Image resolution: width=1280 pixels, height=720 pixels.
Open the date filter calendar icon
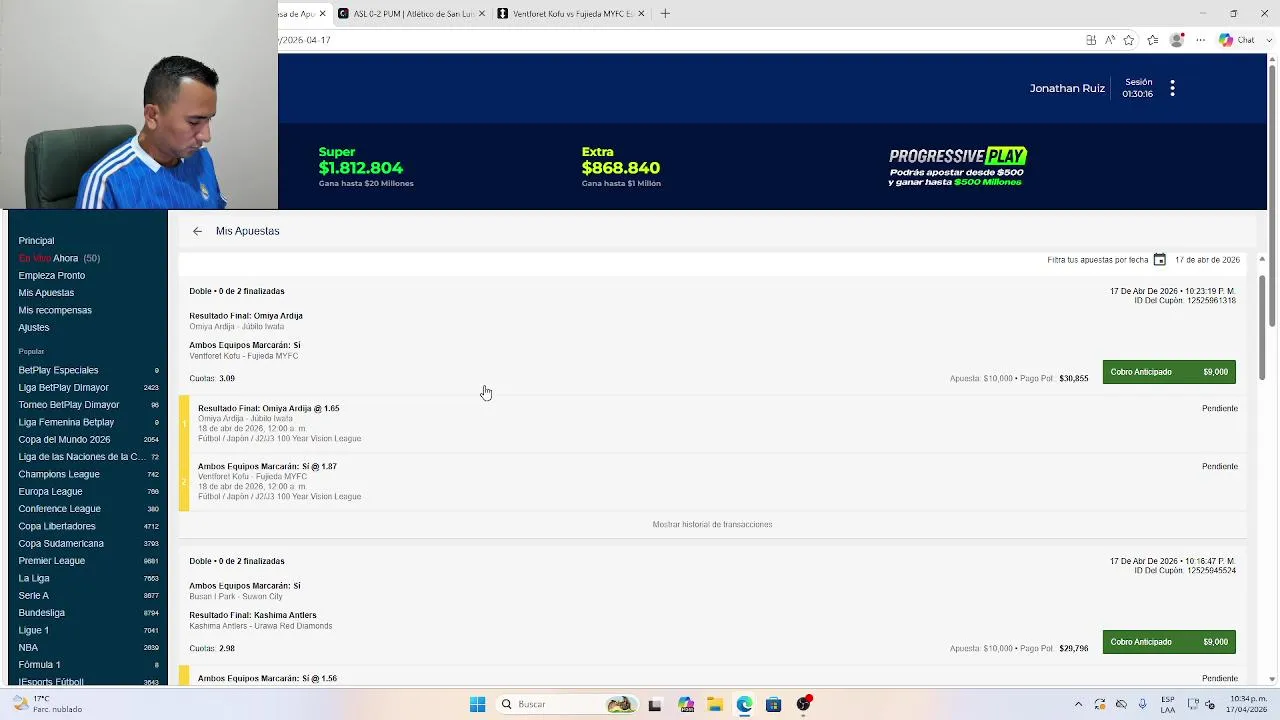pos(1159,260)
